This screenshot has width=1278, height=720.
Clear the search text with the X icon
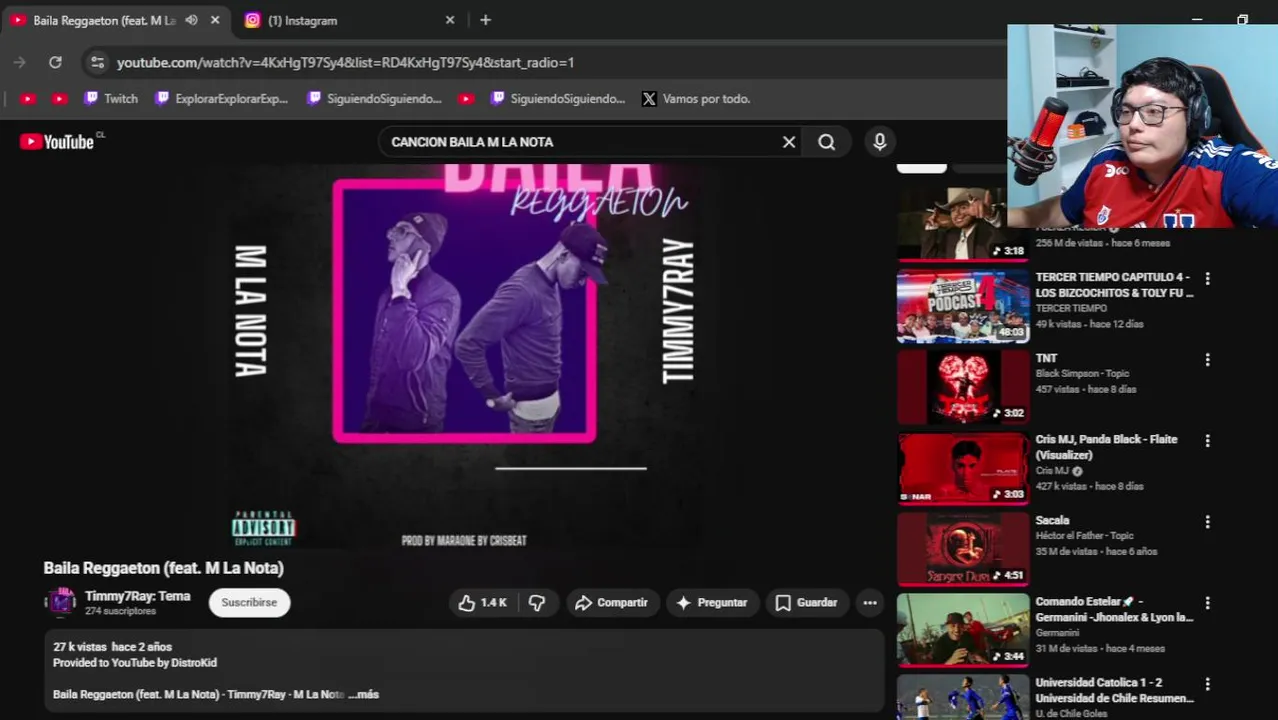789,142
